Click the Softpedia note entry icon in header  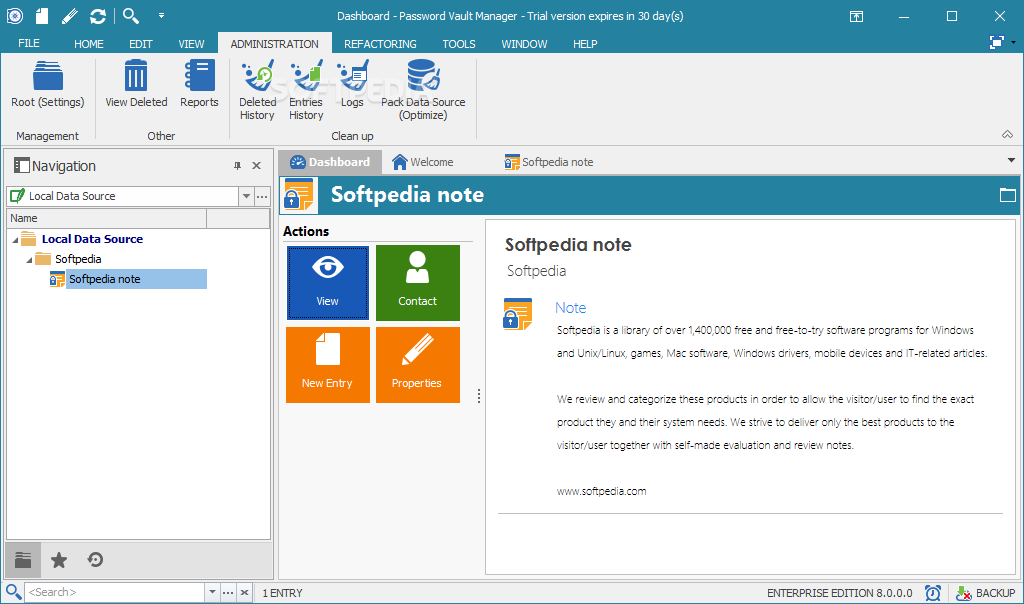pyautogui.click(x=299, y=195)
